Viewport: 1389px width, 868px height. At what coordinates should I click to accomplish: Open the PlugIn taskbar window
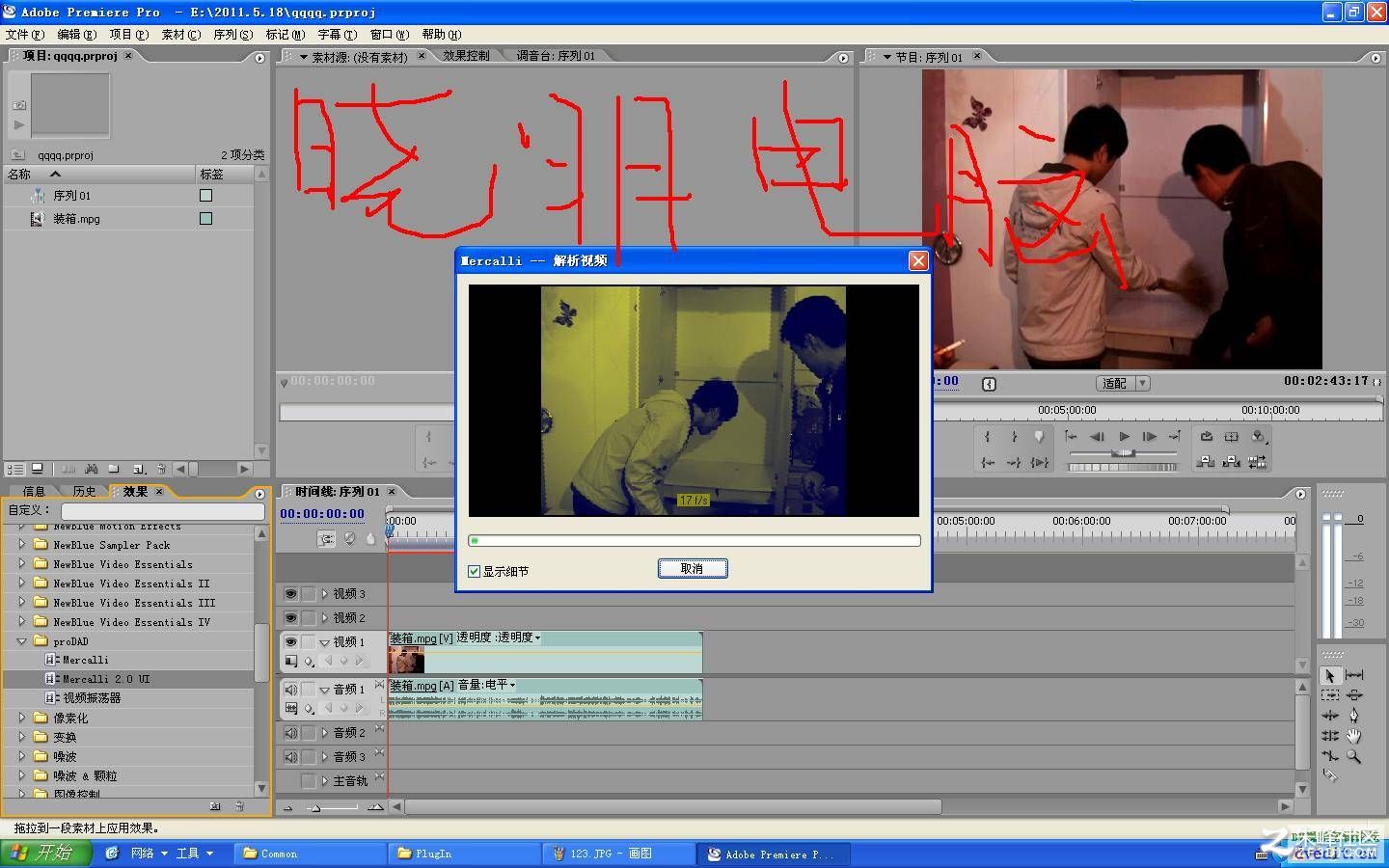click(x=463, y=854)
